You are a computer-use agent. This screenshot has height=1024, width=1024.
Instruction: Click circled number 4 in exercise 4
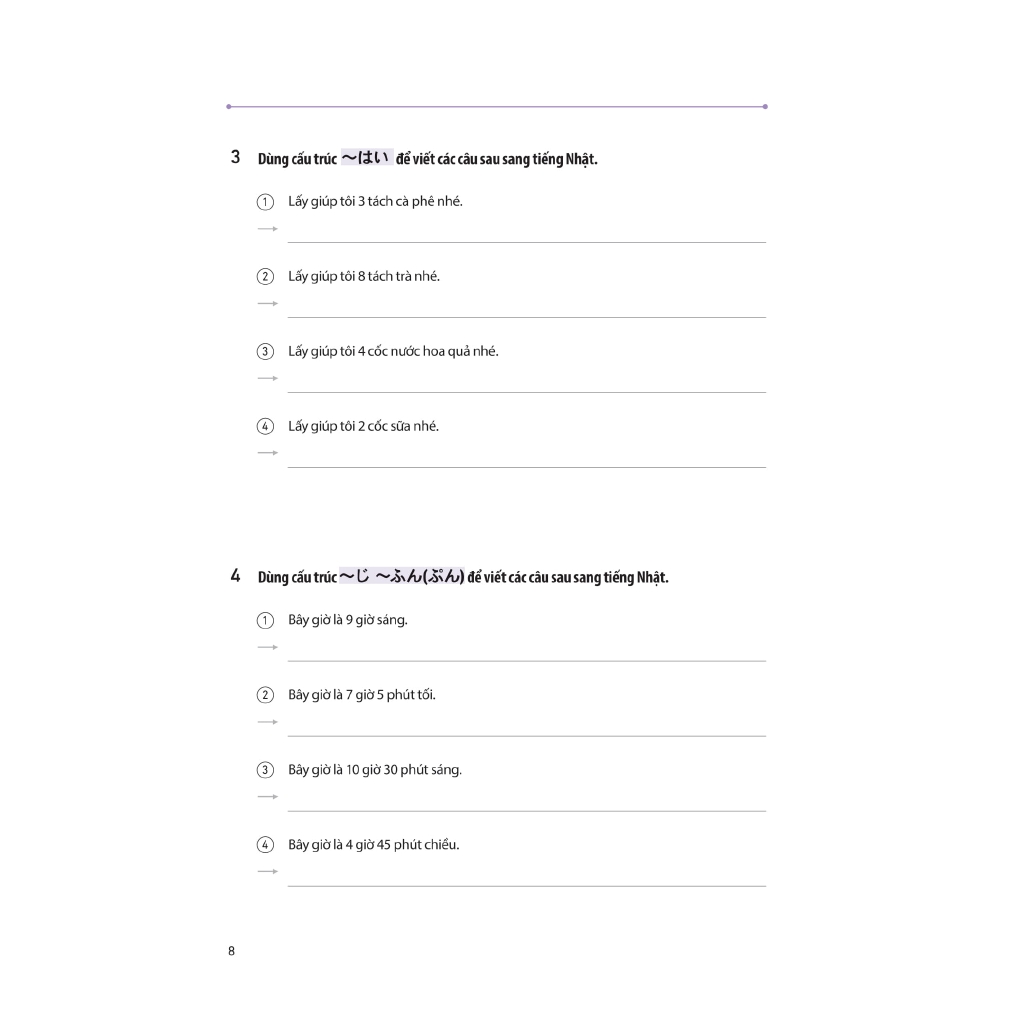point(265,845)
